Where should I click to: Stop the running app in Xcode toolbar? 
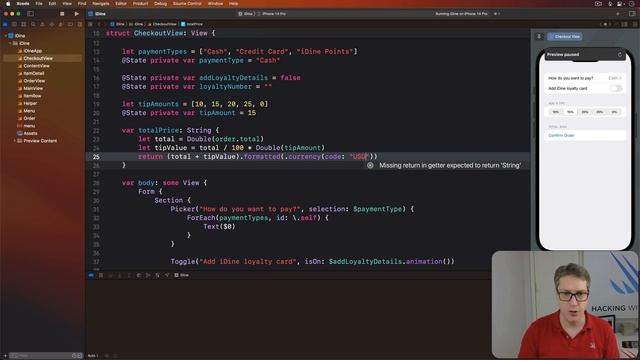[x=62, y=14]
